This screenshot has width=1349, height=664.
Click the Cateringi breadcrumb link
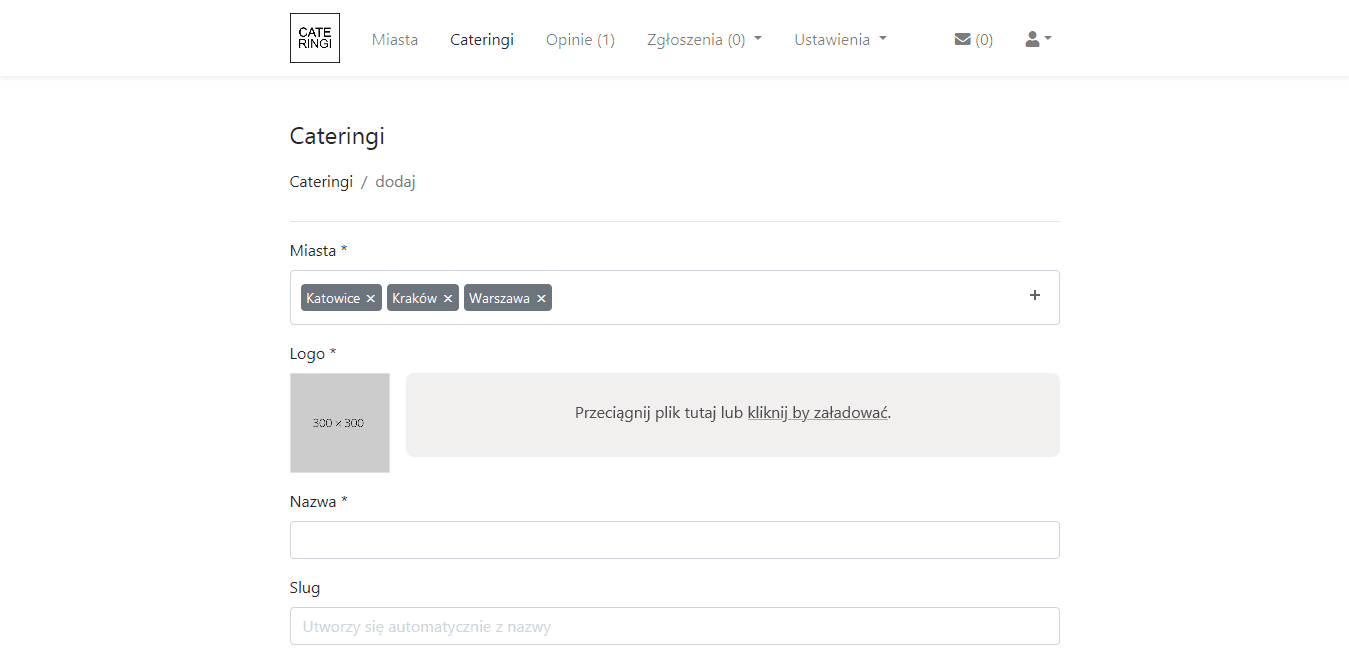click(x=321, y=182)
